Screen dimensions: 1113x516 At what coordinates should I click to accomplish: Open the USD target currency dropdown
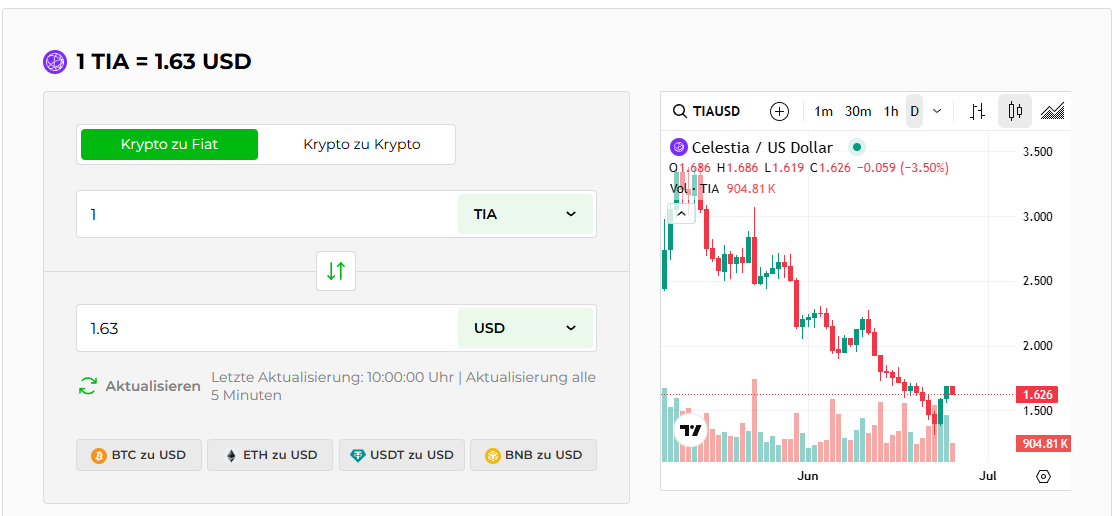click(525, 328)
